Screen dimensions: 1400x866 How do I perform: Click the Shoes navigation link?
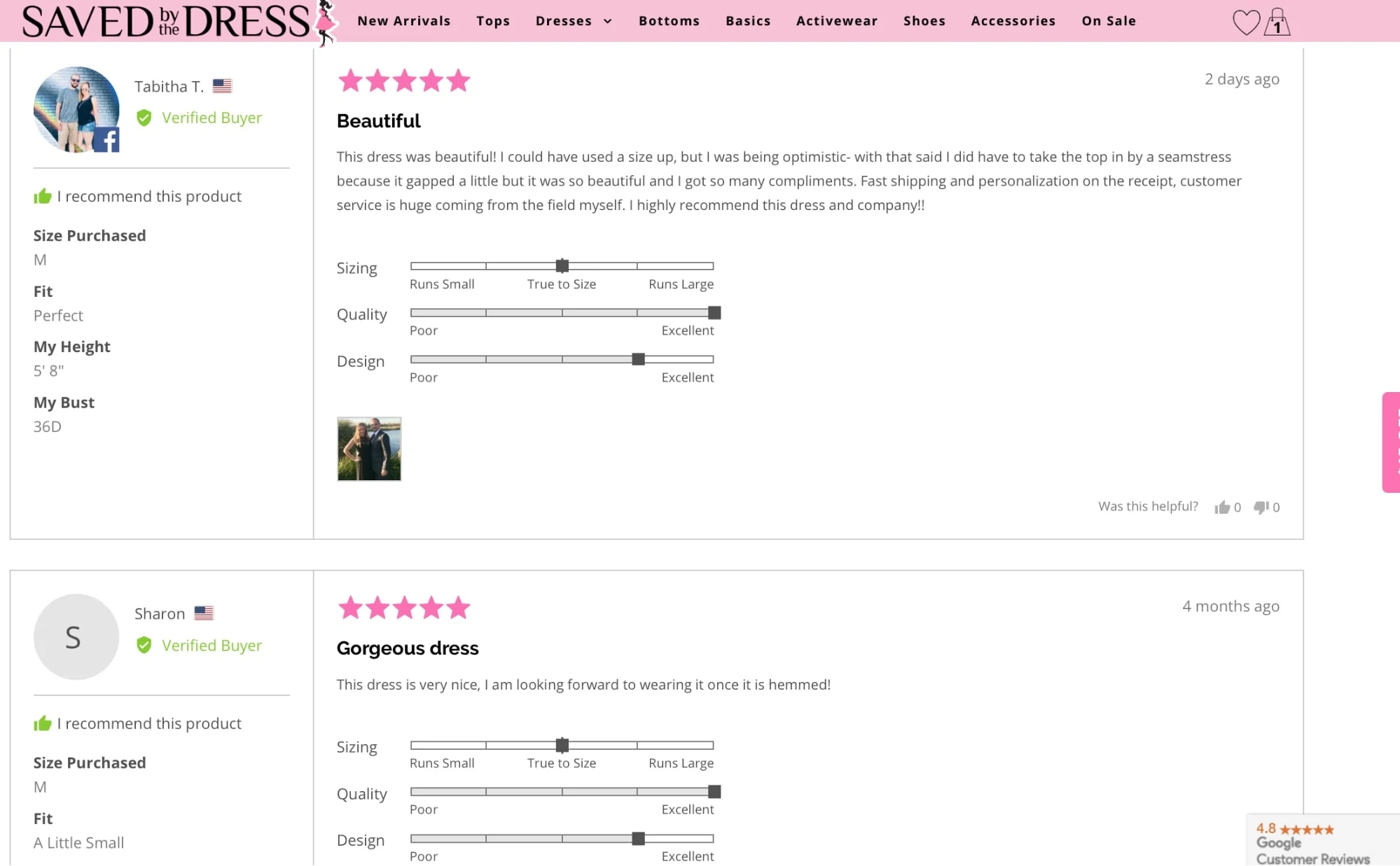click(x=924, y=21)
